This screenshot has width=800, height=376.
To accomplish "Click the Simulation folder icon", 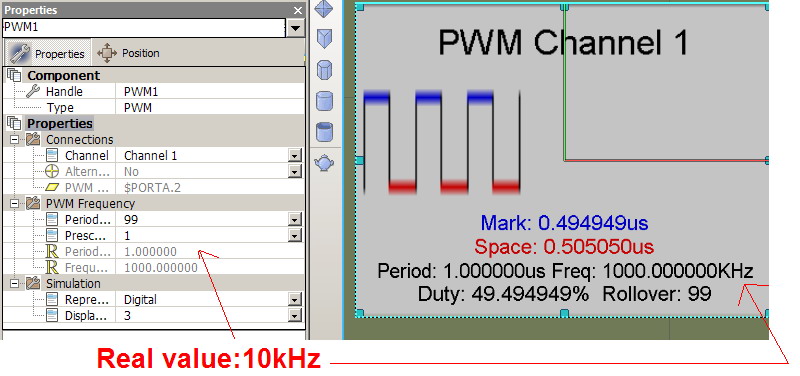I will (33, 283).
